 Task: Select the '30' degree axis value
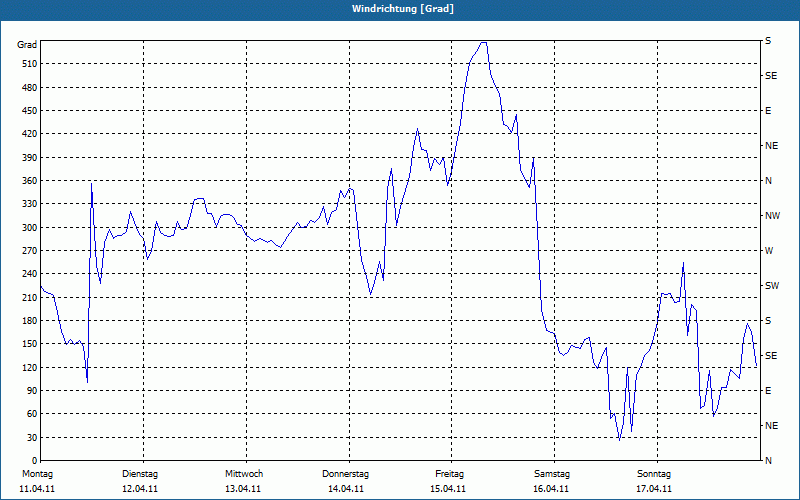pyautogui.click(x=32, y=437)
